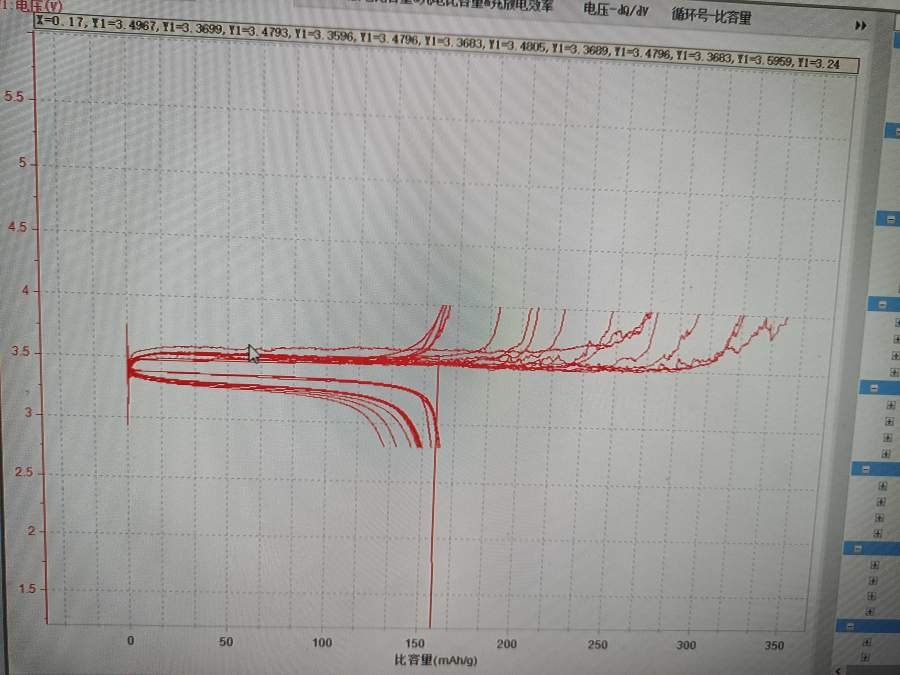Collapse the fifth blue group via minus icon

click(867, 468)
